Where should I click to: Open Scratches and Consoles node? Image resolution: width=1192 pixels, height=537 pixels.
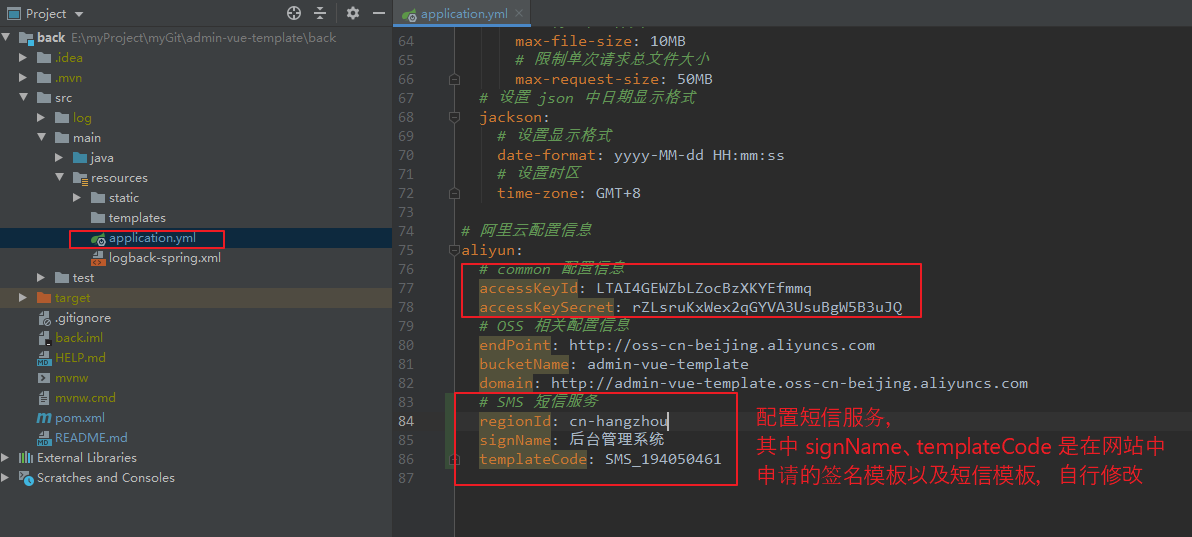click(x=106, y=478)
